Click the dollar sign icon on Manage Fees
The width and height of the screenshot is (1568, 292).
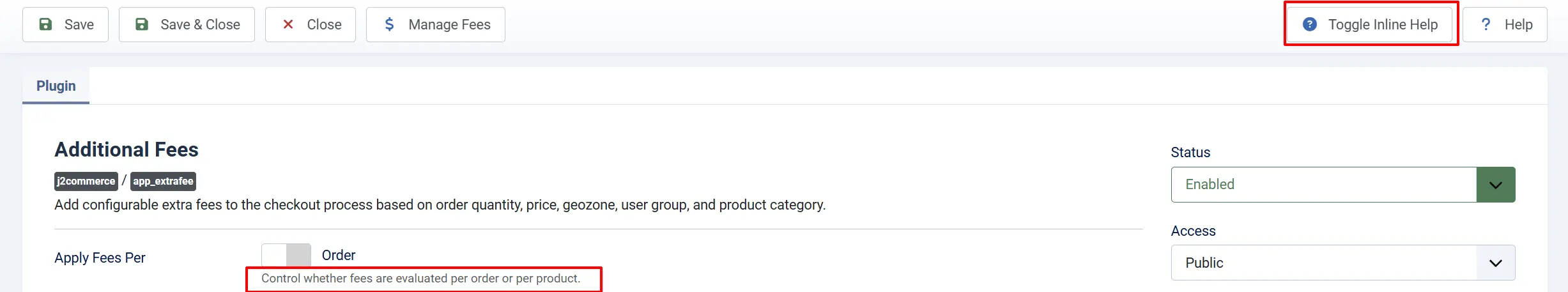pyautogui.click(x=389, y=24)
